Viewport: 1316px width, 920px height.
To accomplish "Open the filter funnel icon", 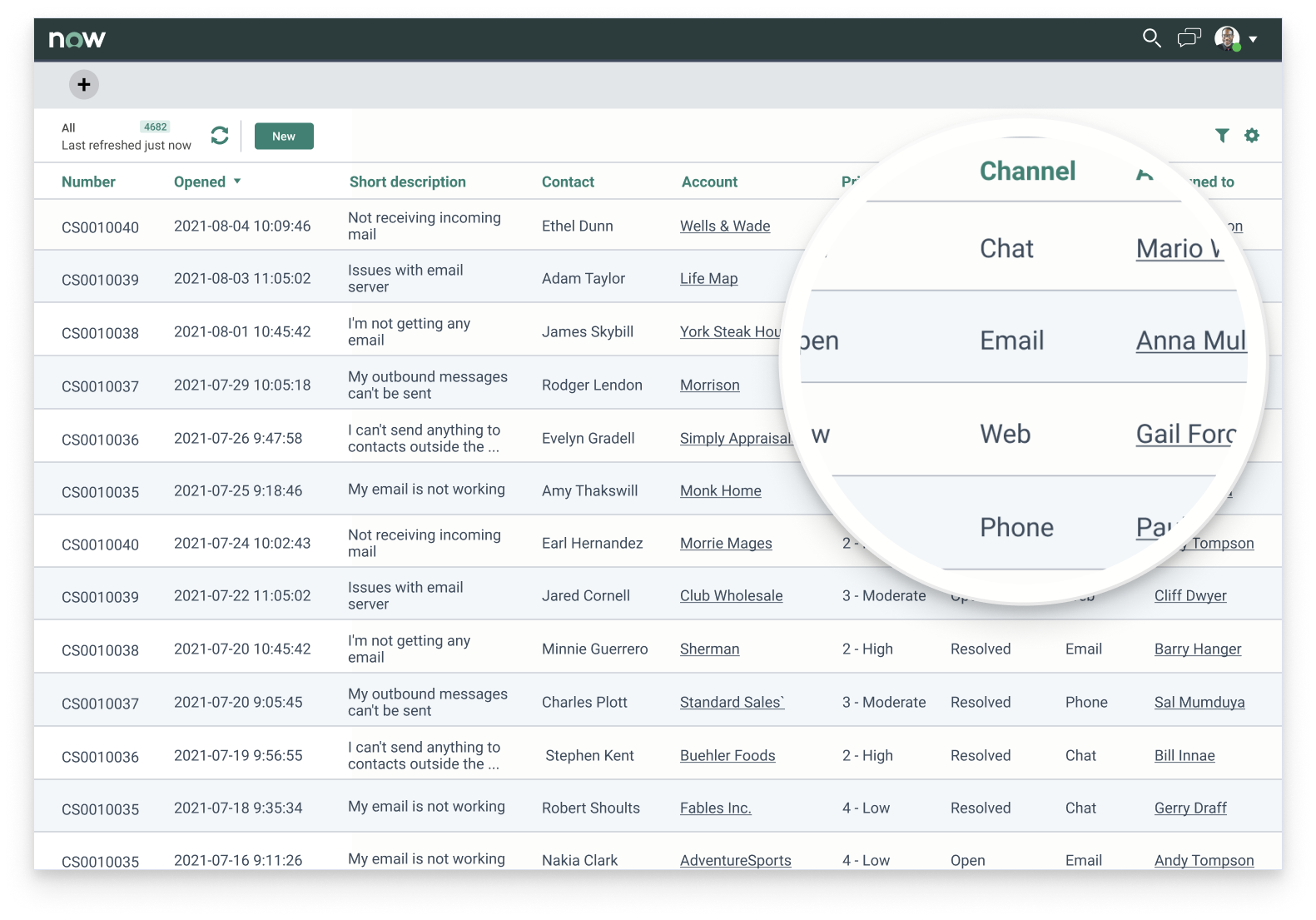I will tap(1222, 136).
